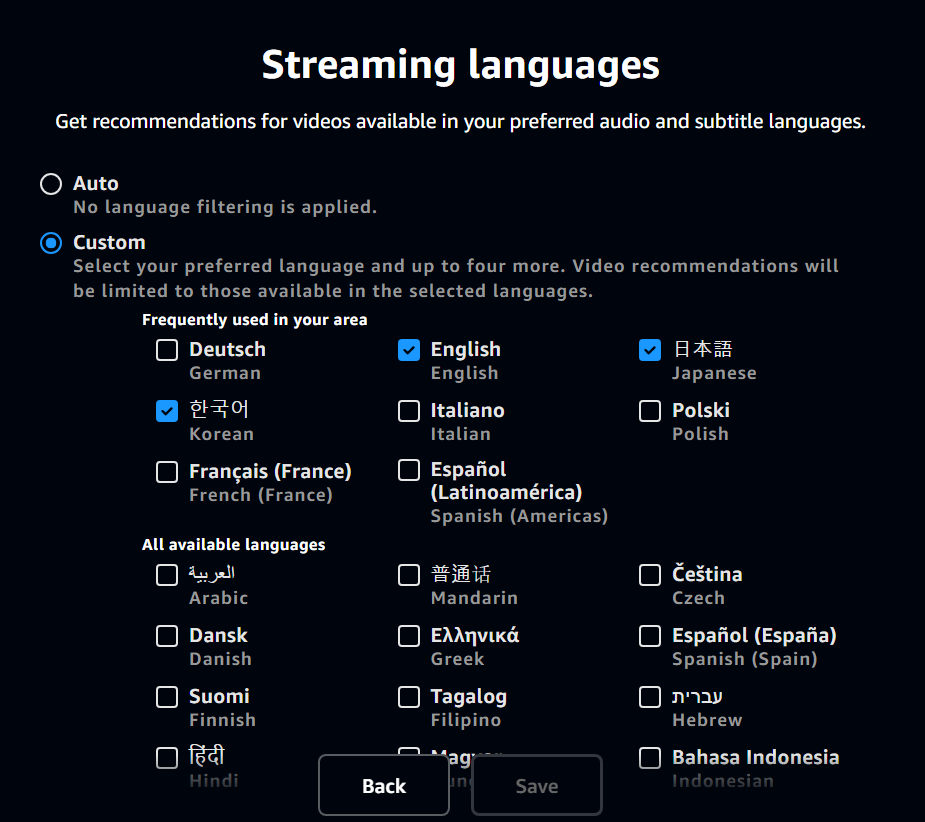The height and width of the screenshot is (822, 925).
Task: Tick the Polski (Polish) checkbox
Action: (650, 411)
